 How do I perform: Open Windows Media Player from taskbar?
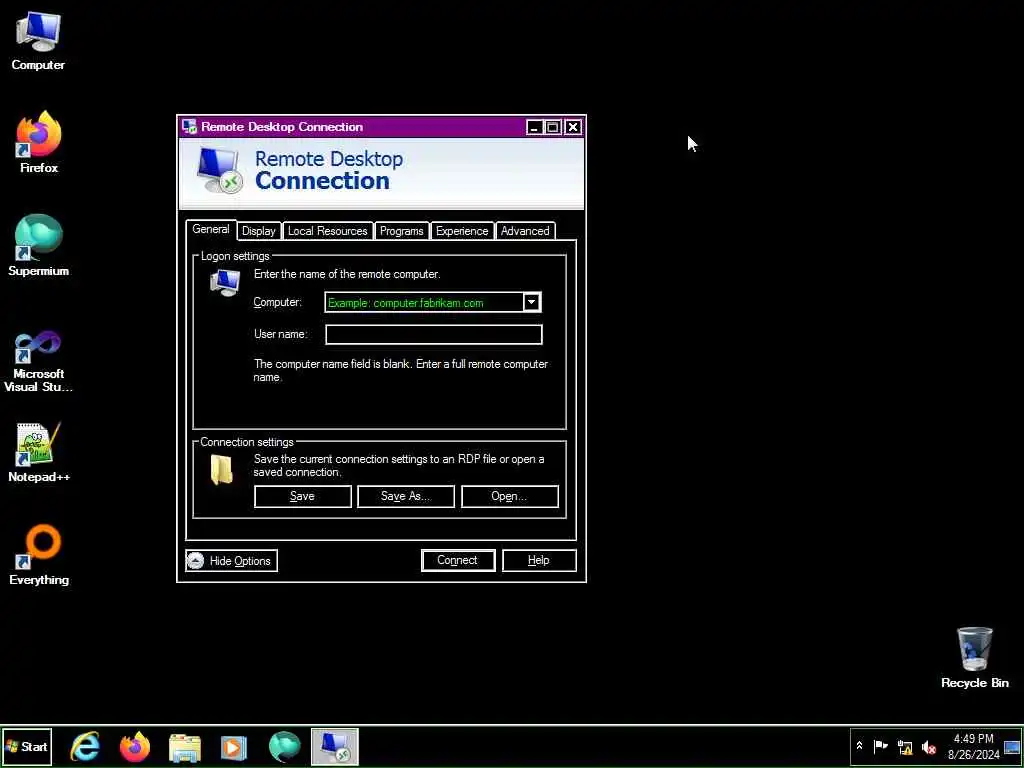(x=234, y=746)
